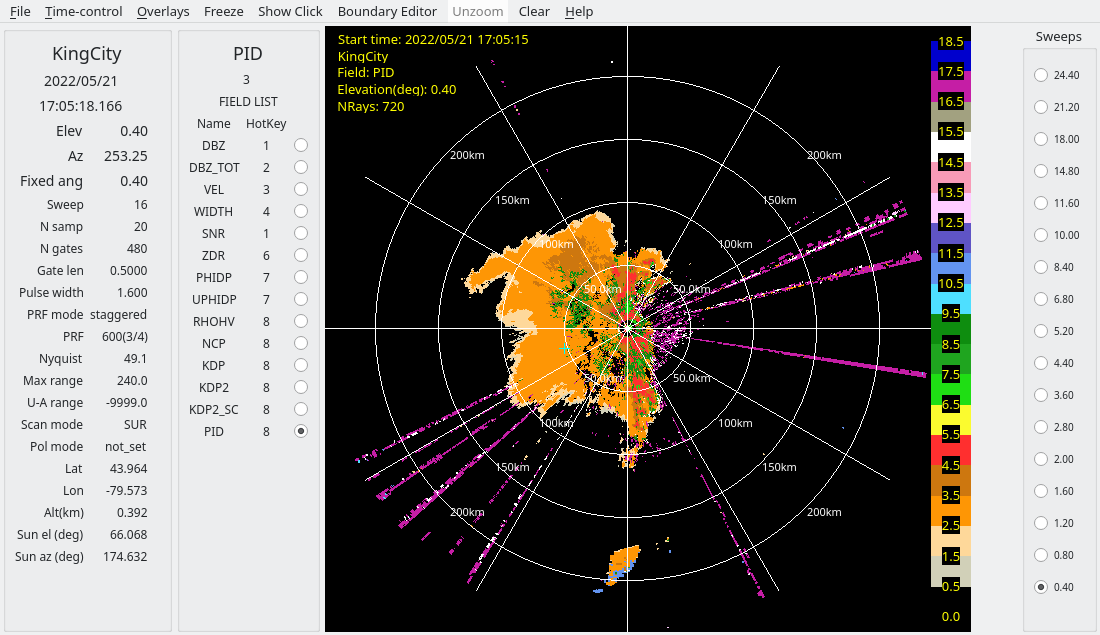Select the 10.00 degree sweep
1100x635 pixels.
[x=1041, y=235]
